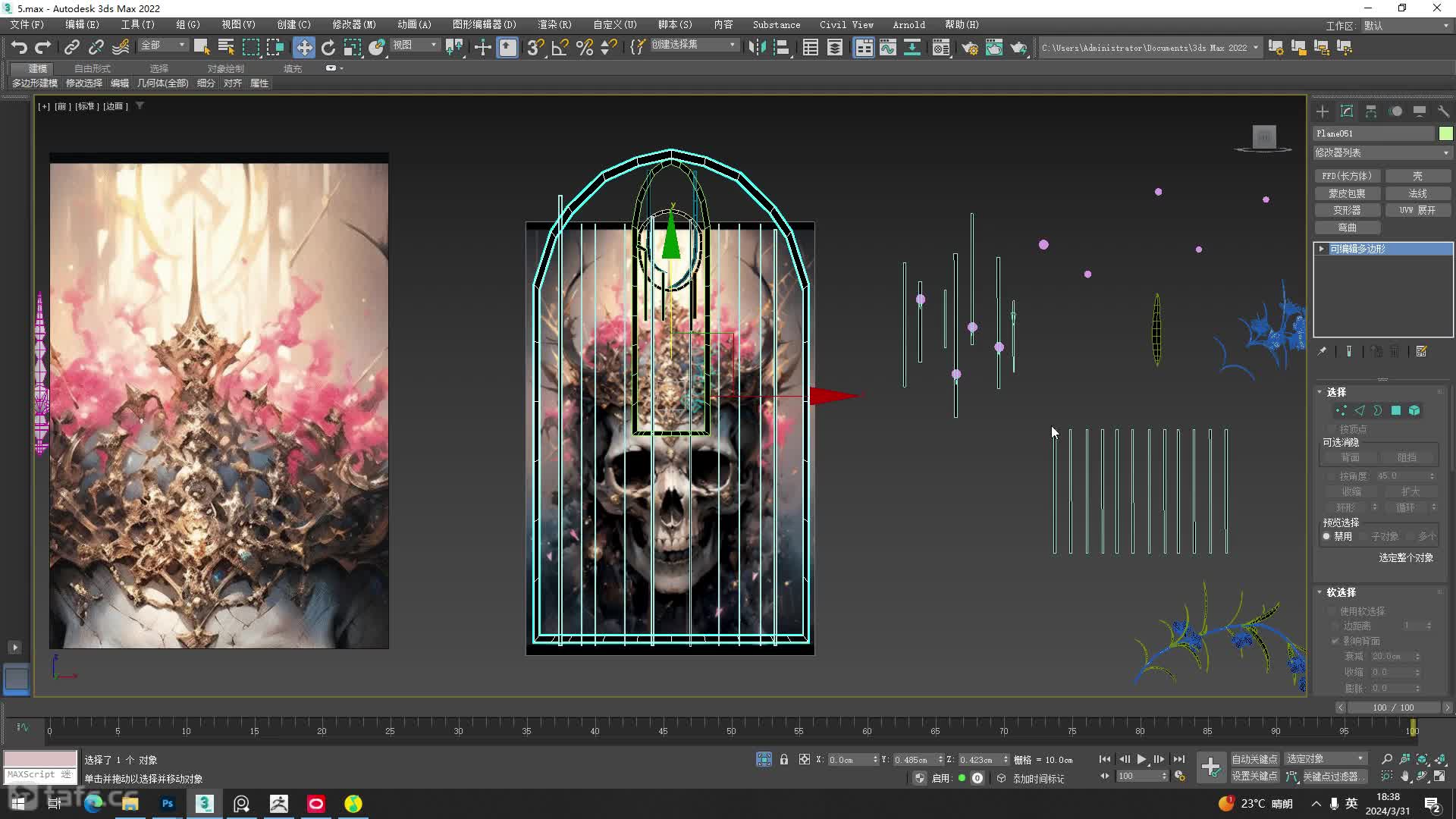The height and width of the screenshot is (819, 1456).
Task: Open Select by Name list icon
Action: tap(226, 47)
